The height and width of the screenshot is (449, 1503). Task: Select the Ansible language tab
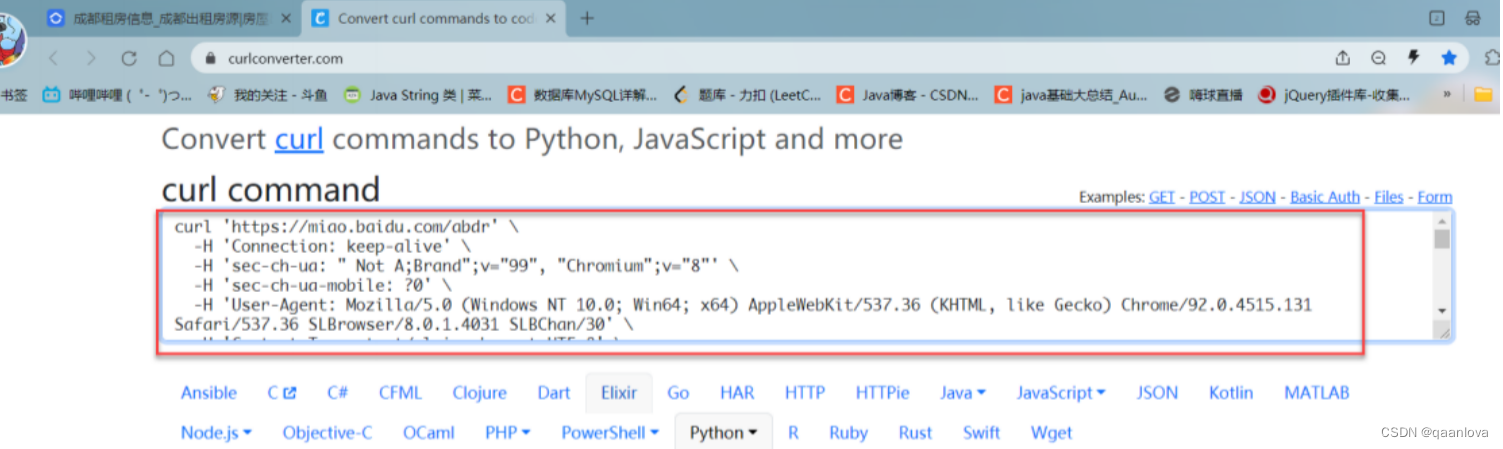209,393
